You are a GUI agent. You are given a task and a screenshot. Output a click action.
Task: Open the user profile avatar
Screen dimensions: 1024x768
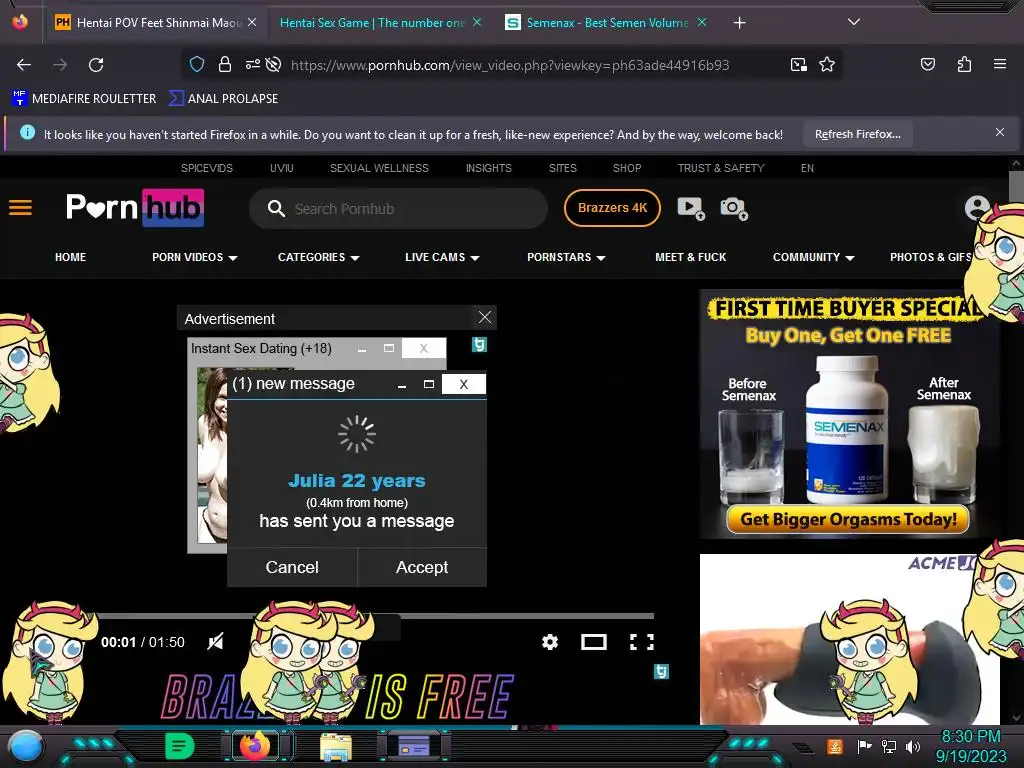977,208
